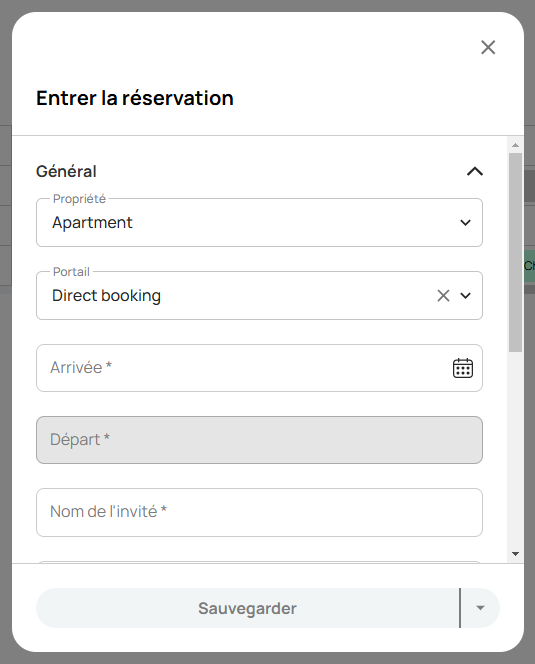Viewport: 535px width, 664px height.
Task: Click the greyed-out Départ field
Action: tap(259, 440)
